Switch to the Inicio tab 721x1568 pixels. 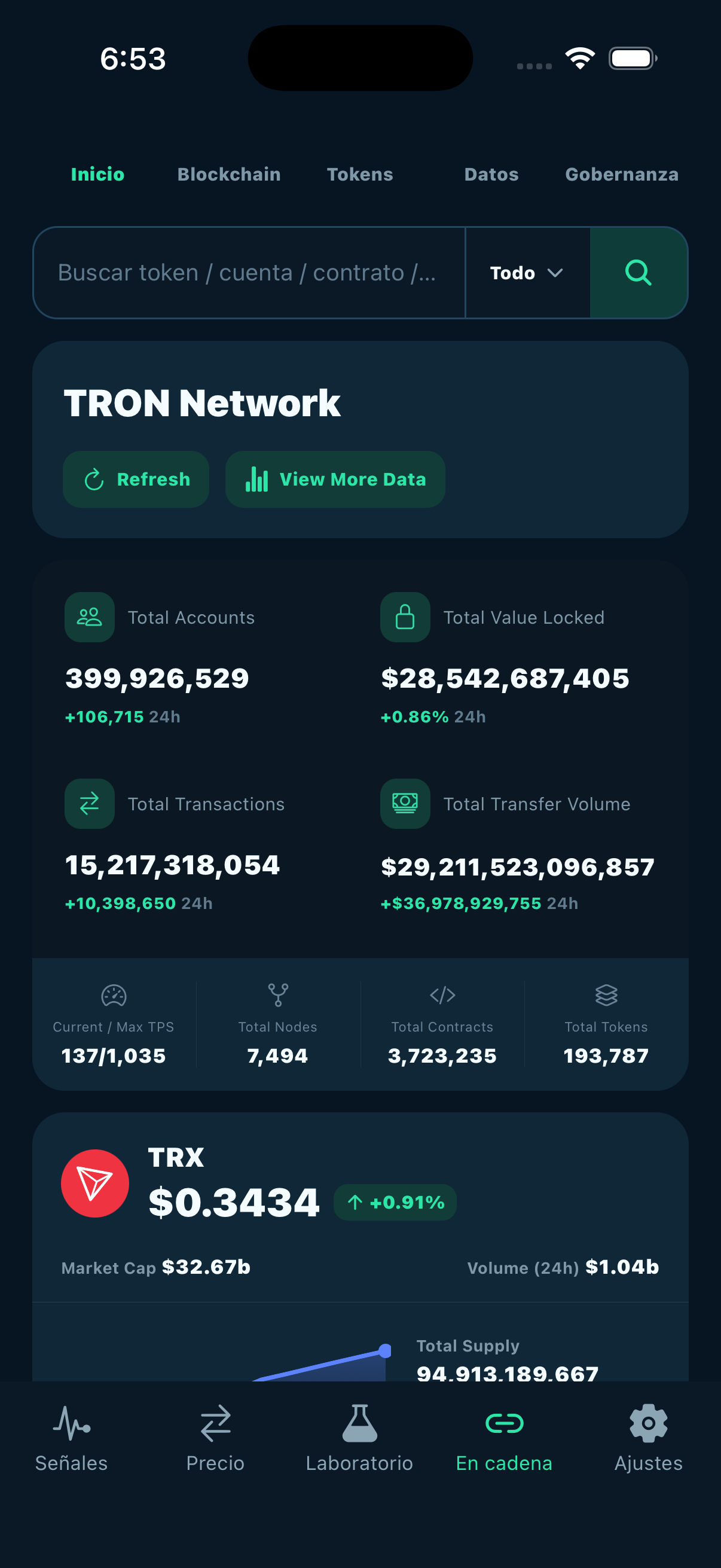coord(97,175)
